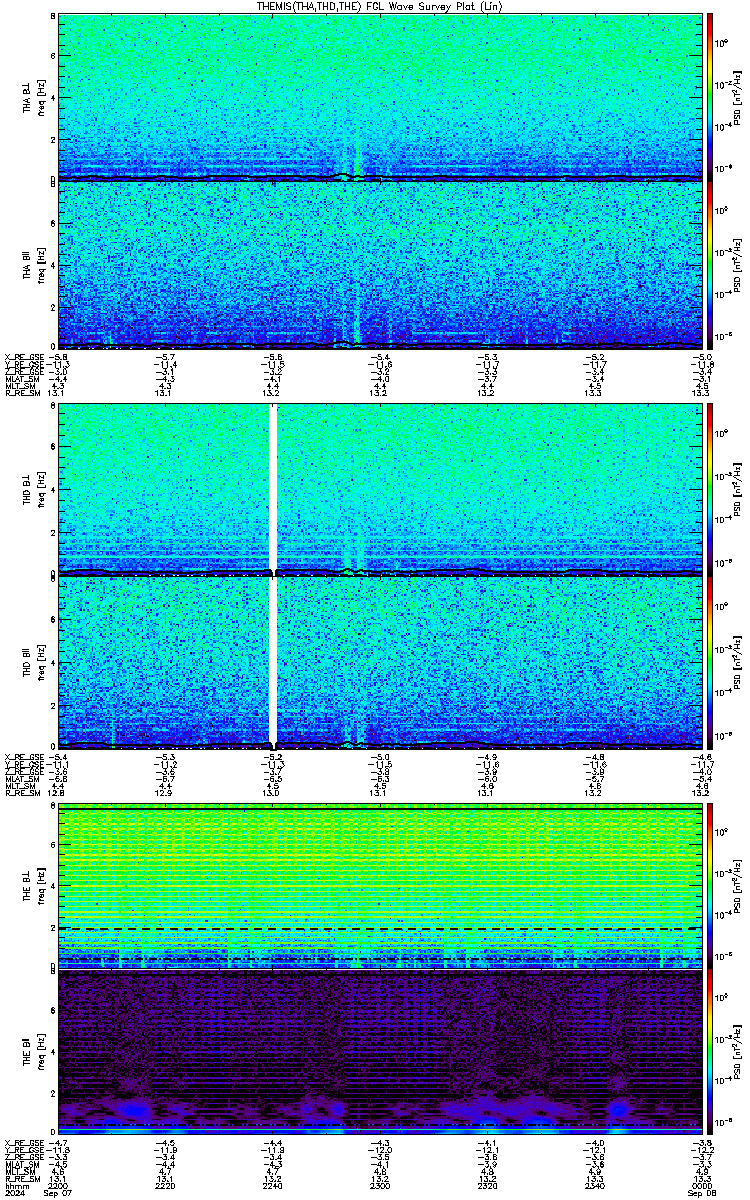Click the THE B∥ spectrogram panel
The width and height of the screenshot is (750, 1200).
pyautogui.click(x=378, y=1053)
